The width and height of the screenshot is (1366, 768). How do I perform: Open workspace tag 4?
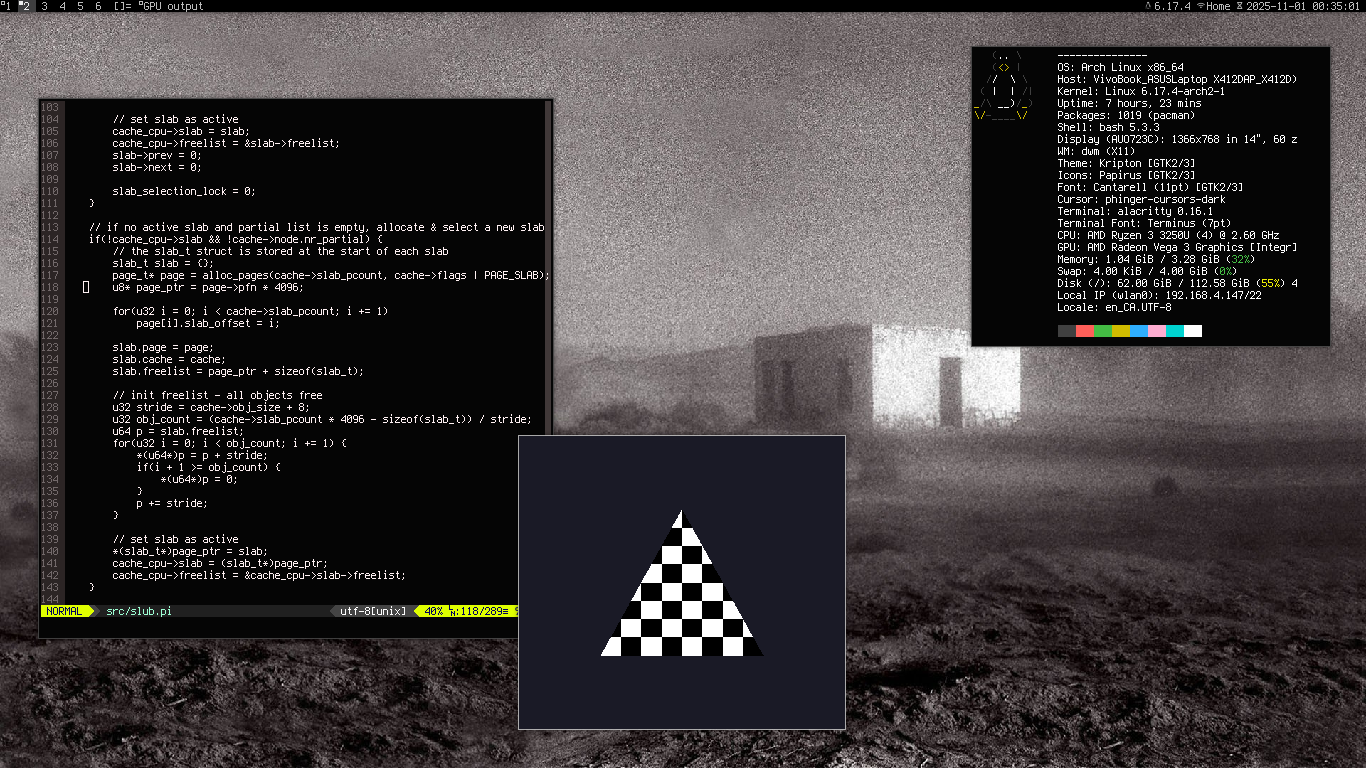62,6
